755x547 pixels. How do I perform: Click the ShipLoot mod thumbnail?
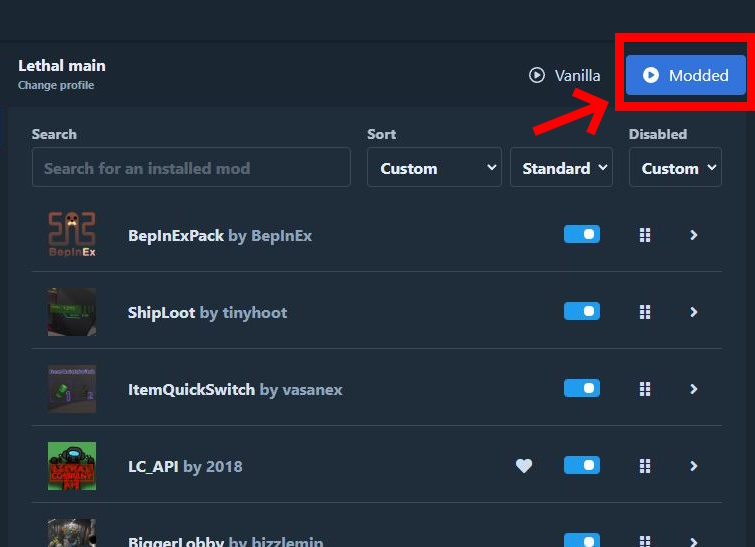(x=72, y=312)
